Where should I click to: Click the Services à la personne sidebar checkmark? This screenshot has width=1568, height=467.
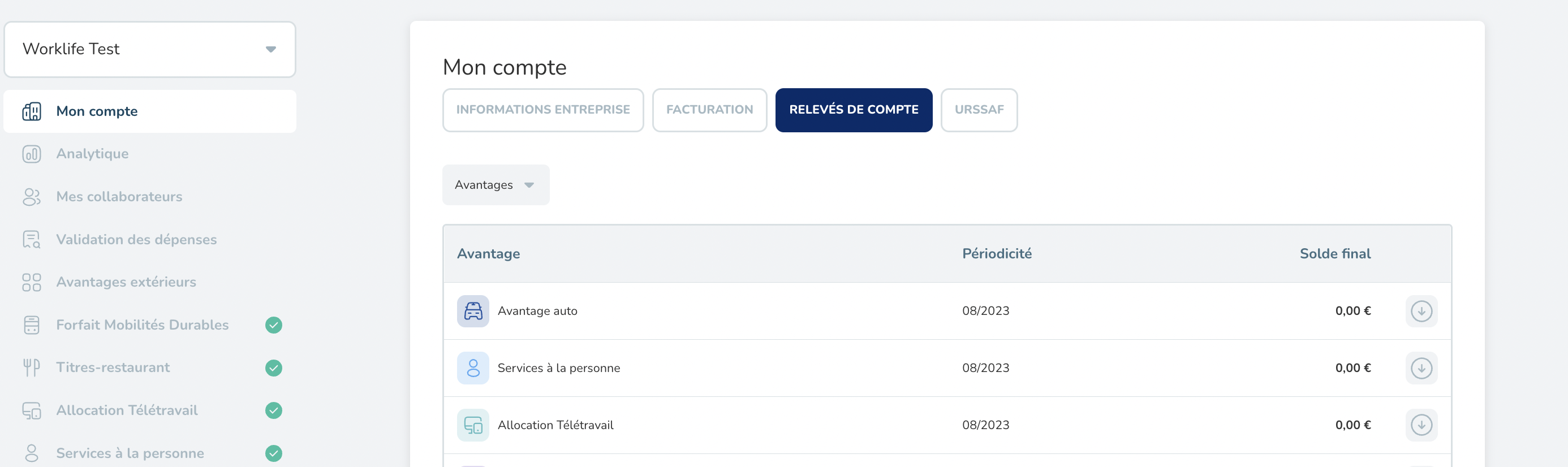[x=274, y=453]
